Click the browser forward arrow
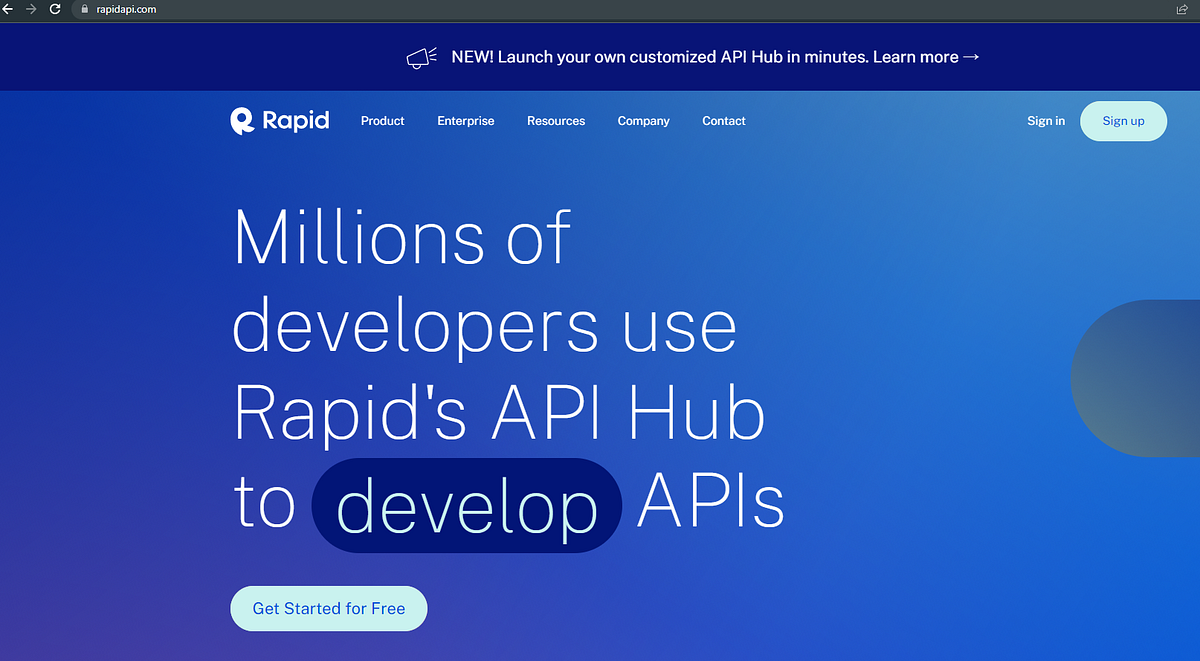Viewport: 1200px width, 661px height. [x=31, y=9]
